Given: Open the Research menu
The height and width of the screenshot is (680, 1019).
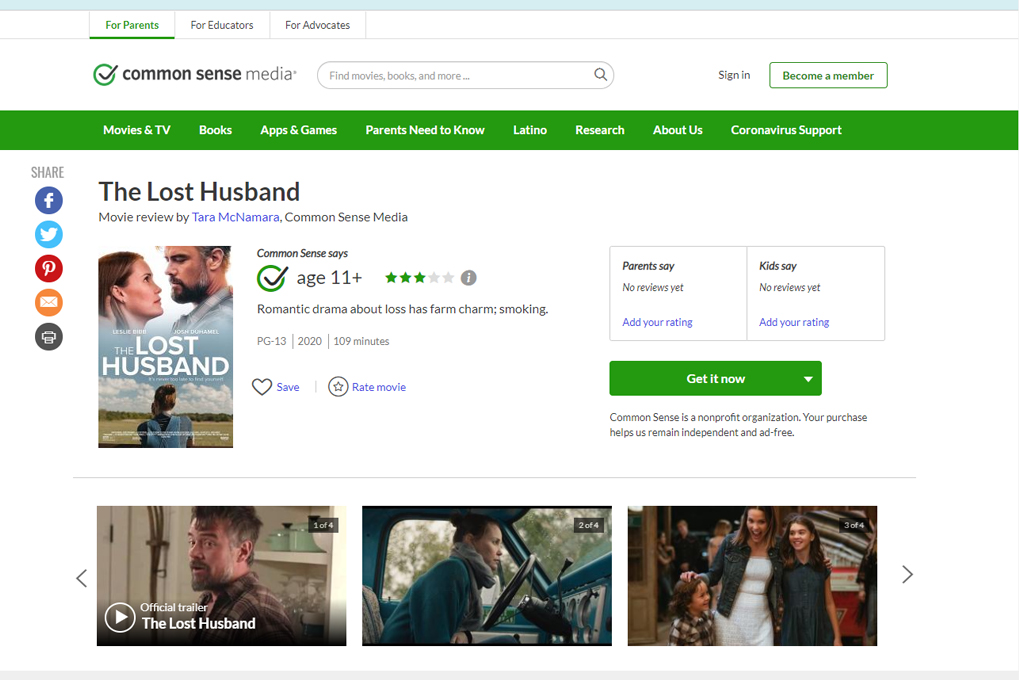Looking at the screenshot, I should [599, 130].
